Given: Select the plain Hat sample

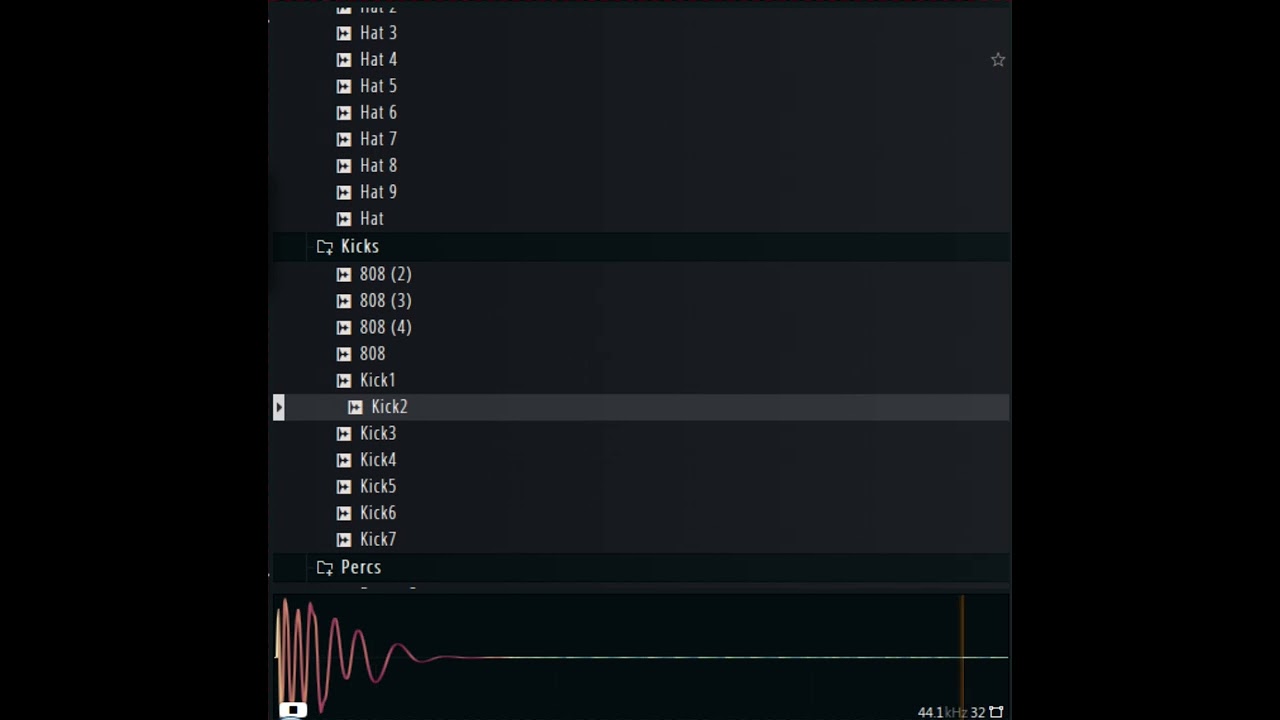Looking at the screenshot, I should 372,219.
